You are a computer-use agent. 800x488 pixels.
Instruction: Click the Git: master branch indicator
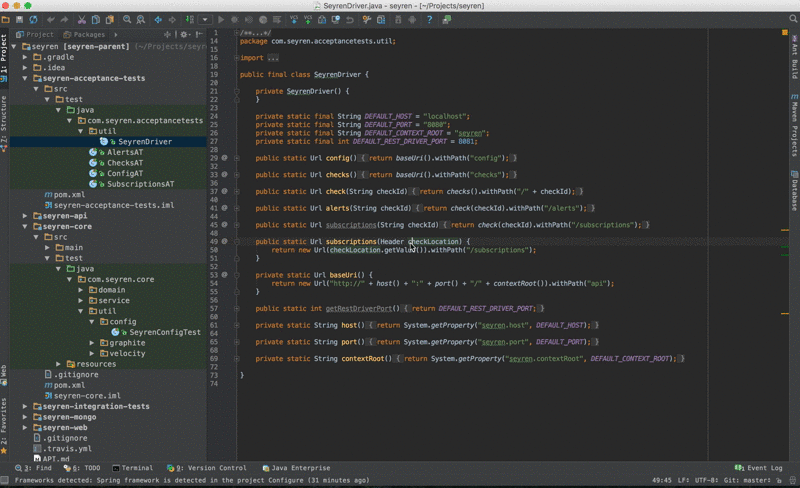click(748, 480)
